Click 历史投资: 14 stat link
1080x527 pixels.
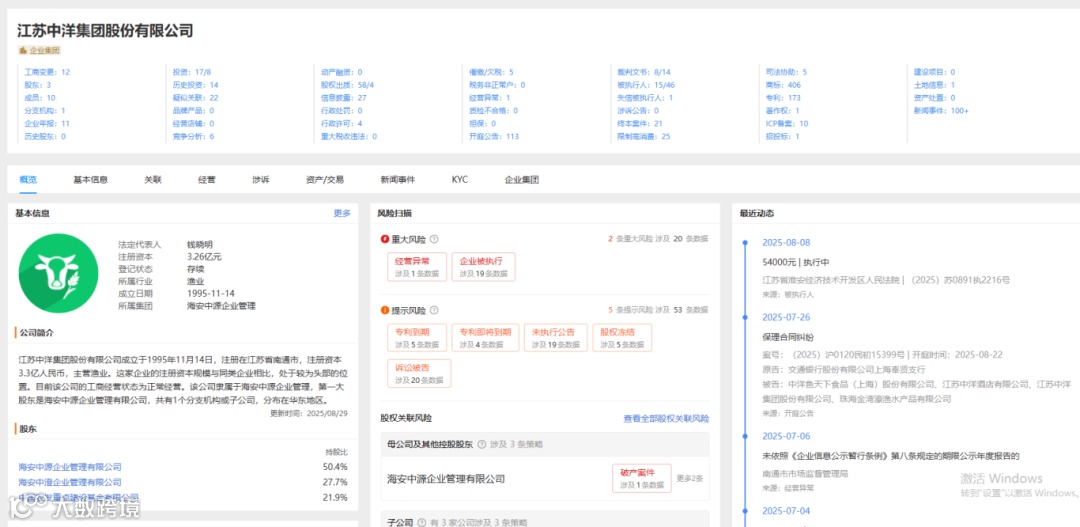(196, 85)
